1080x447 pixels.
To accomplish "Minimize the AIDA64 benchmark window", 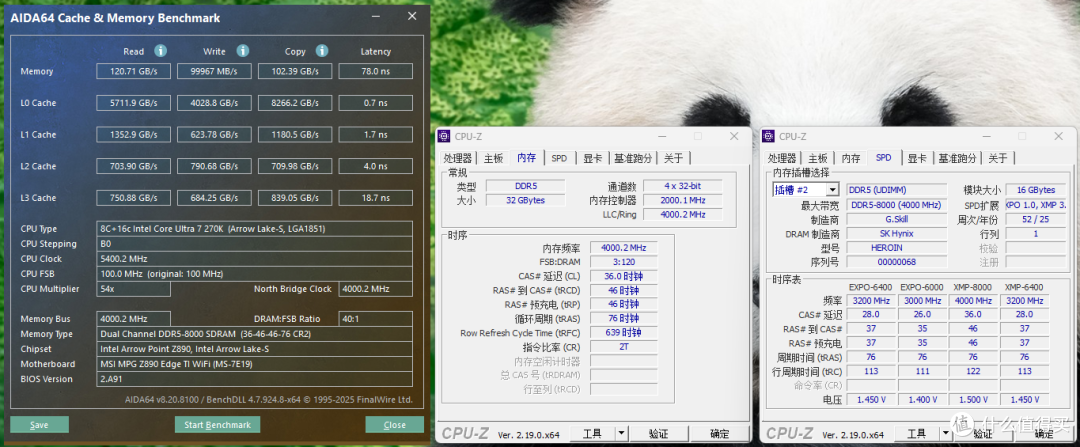I will 376,17.
